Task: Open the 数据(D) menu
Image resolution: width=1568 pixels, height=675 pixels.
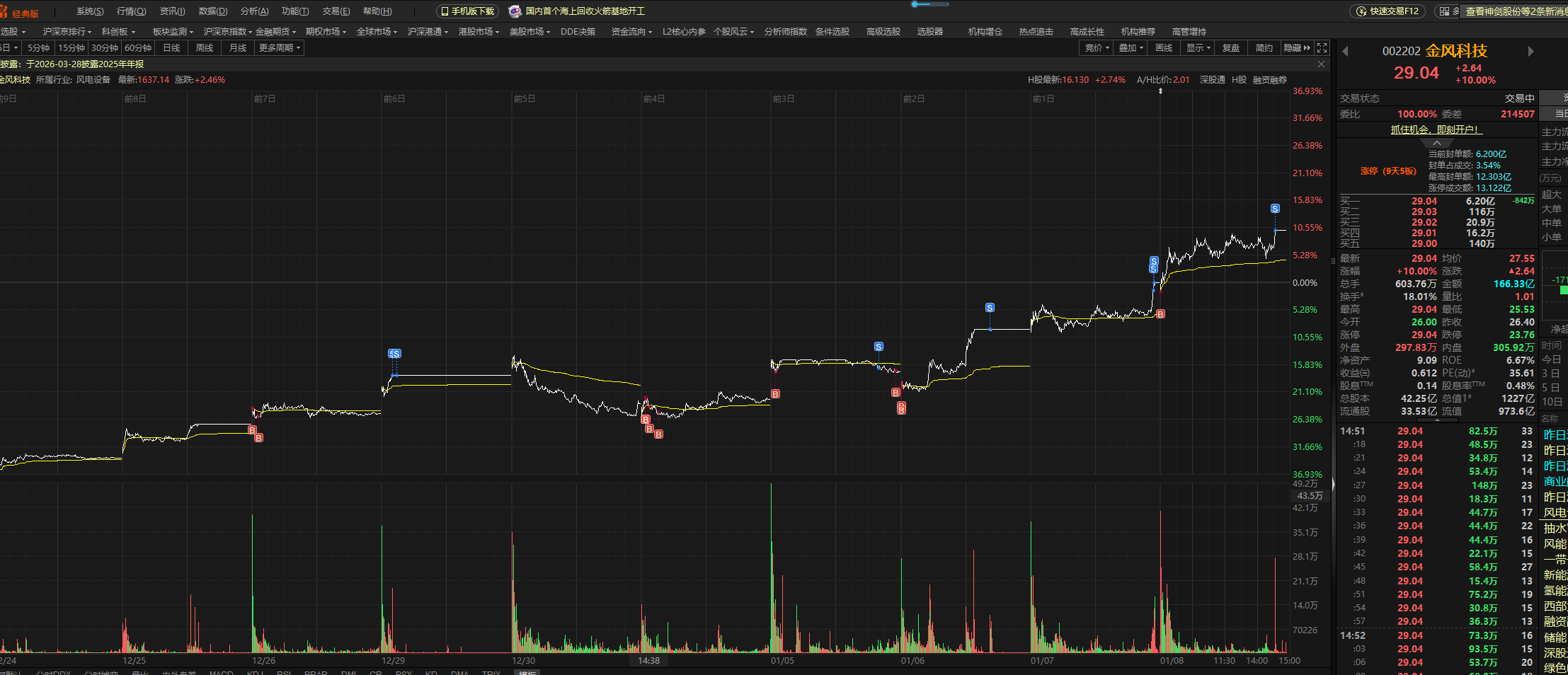Action: pyautogui.click(x=213, y=11)
